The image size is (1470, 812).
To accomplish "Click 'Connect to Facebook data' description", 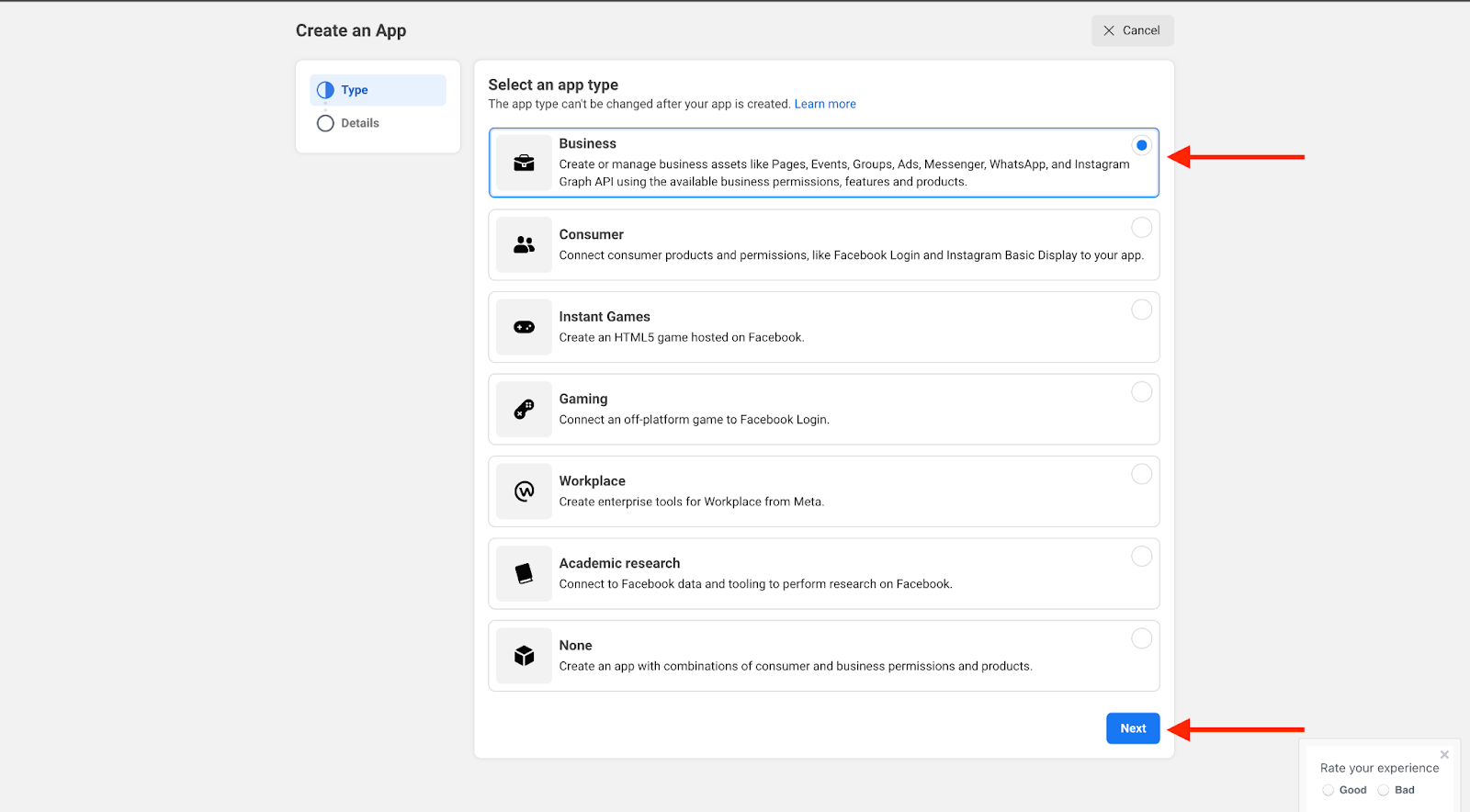I will (x=755, y=584).
